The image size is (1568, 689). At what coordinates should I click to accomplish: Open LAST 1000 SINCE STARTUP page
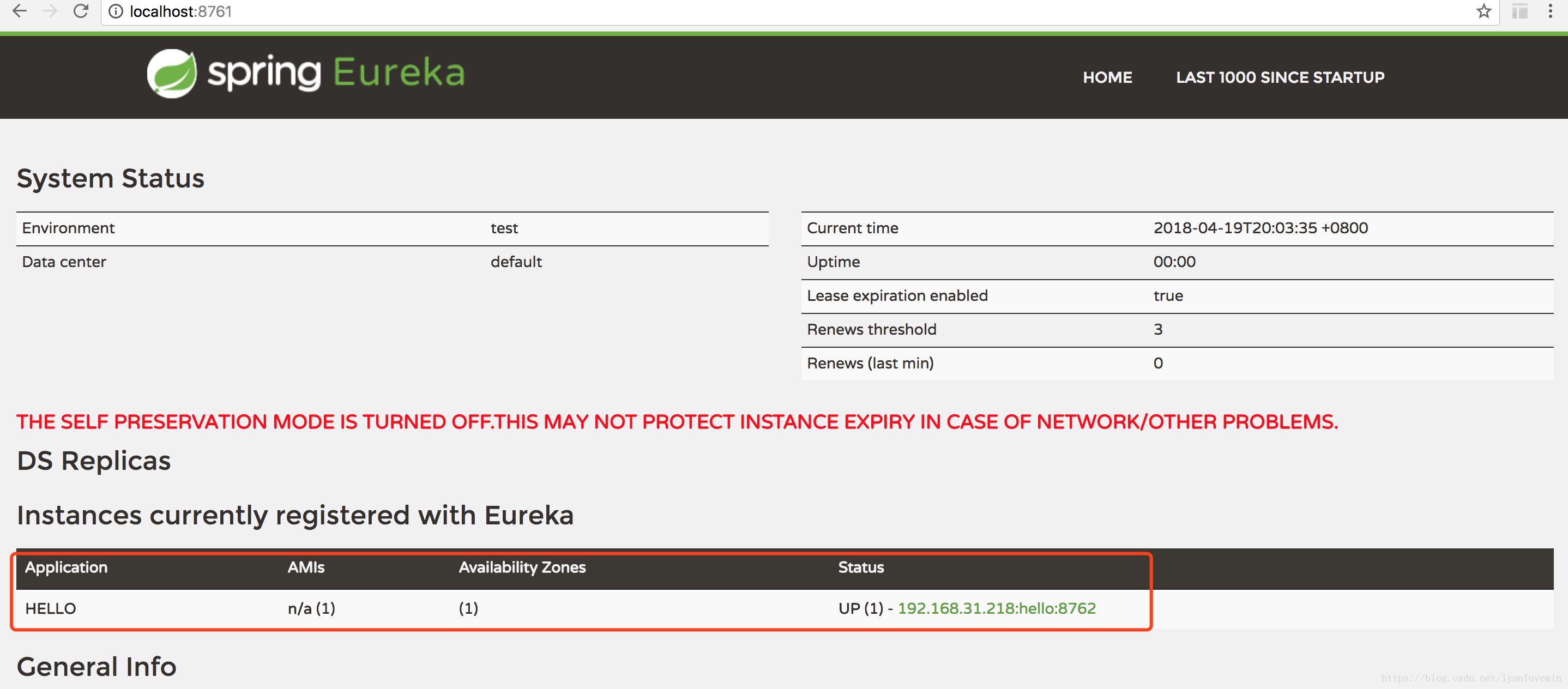coord(1280,77)
